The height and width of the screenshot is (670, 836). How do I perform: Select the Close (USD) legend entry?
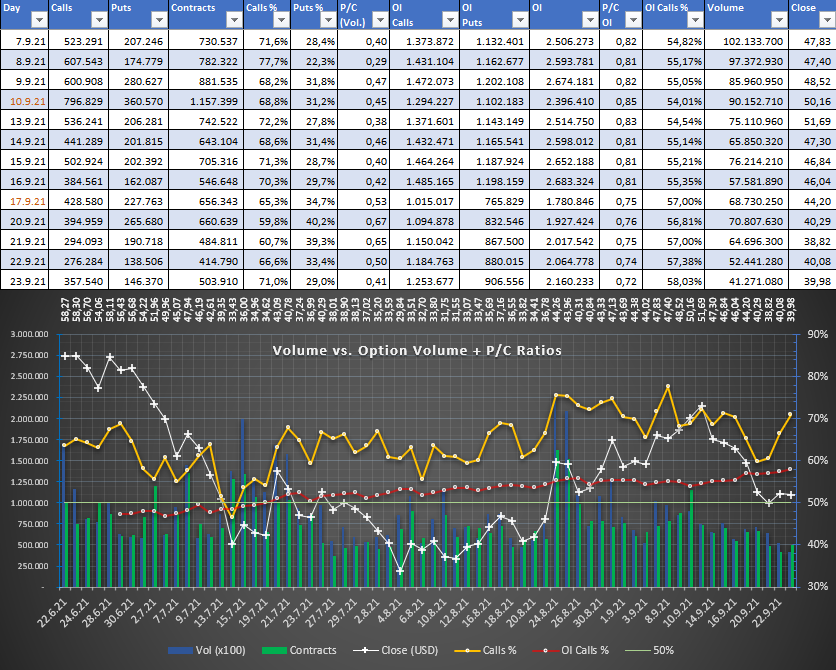tap(396, 650)
